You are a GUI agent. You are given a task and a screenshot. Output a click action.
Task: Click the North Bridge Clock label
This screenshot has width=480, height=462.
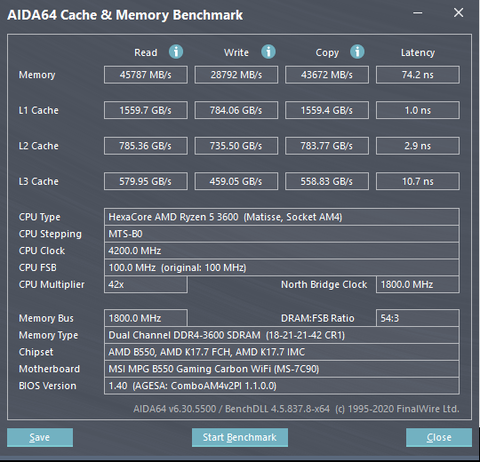point(324,285)
